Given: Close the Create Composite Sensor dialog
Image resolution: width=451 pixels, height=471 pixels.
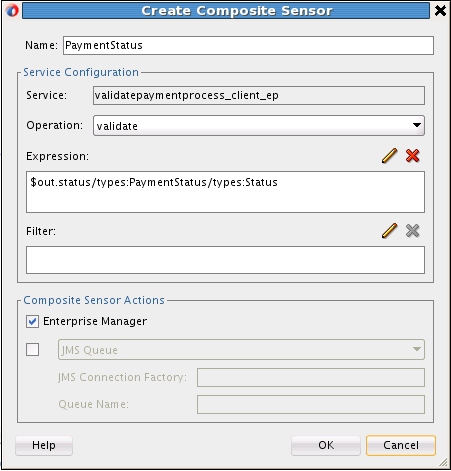Looking at the screenshot, I should coord(440,11).
